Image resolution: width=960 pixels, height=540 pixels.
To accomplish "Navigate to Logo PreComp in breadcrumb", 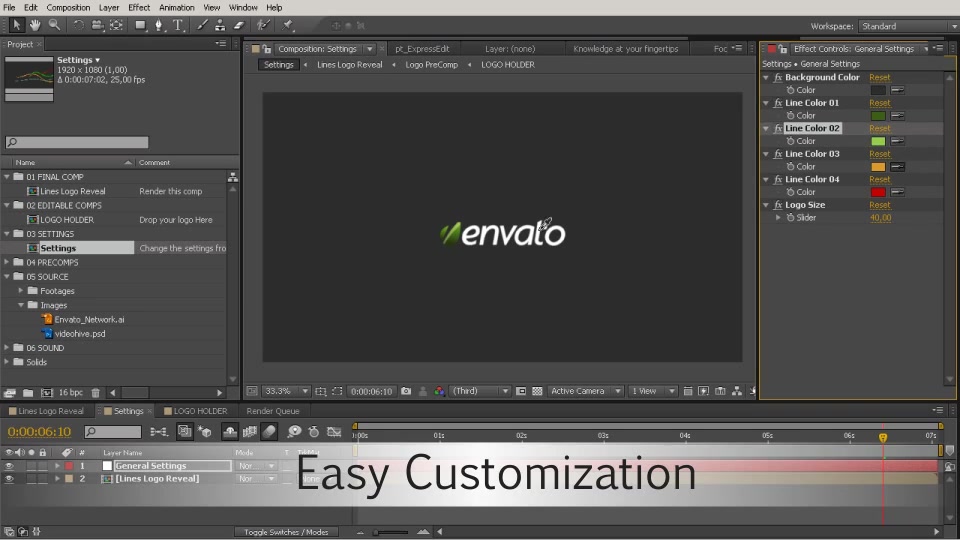I will pos(432,65).
